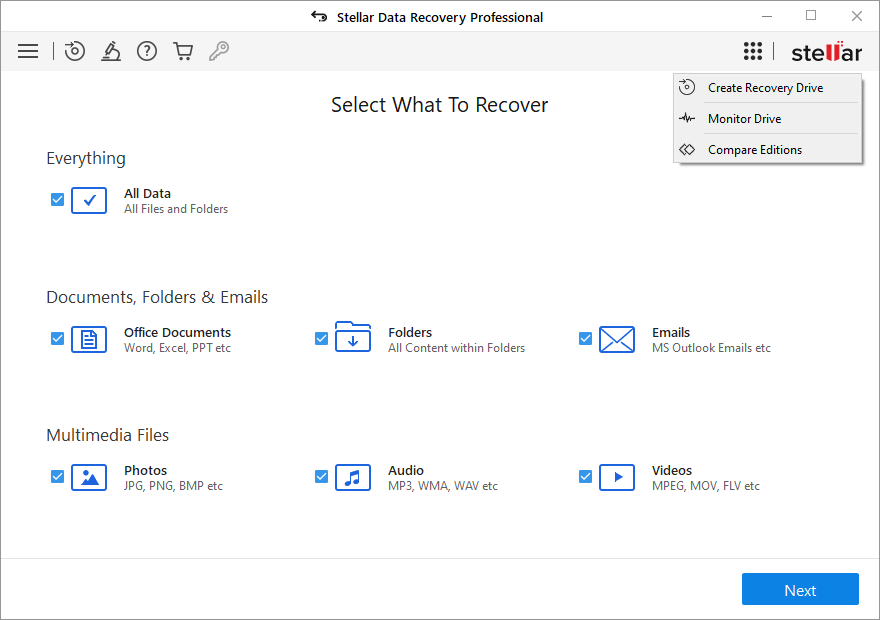Uncheck the Photos checkbox
Image resolution: width=880 pixels, height=620 pixels.
58,477
